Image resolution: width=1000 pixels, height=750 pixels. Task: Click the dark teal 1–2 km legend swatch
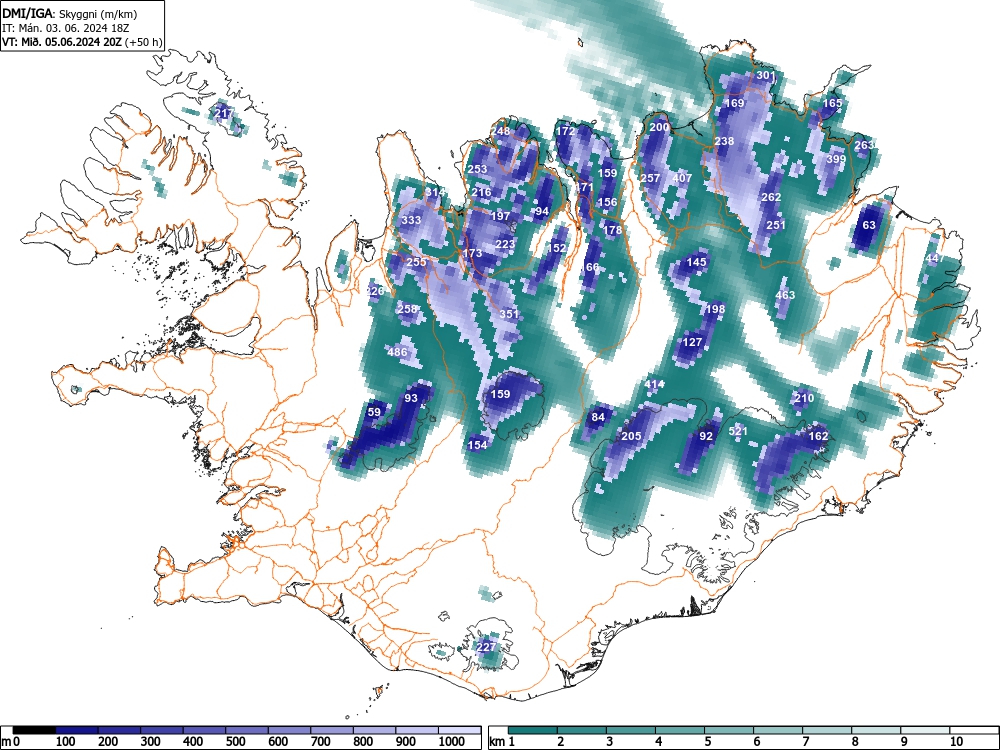(x=533, y=730)
